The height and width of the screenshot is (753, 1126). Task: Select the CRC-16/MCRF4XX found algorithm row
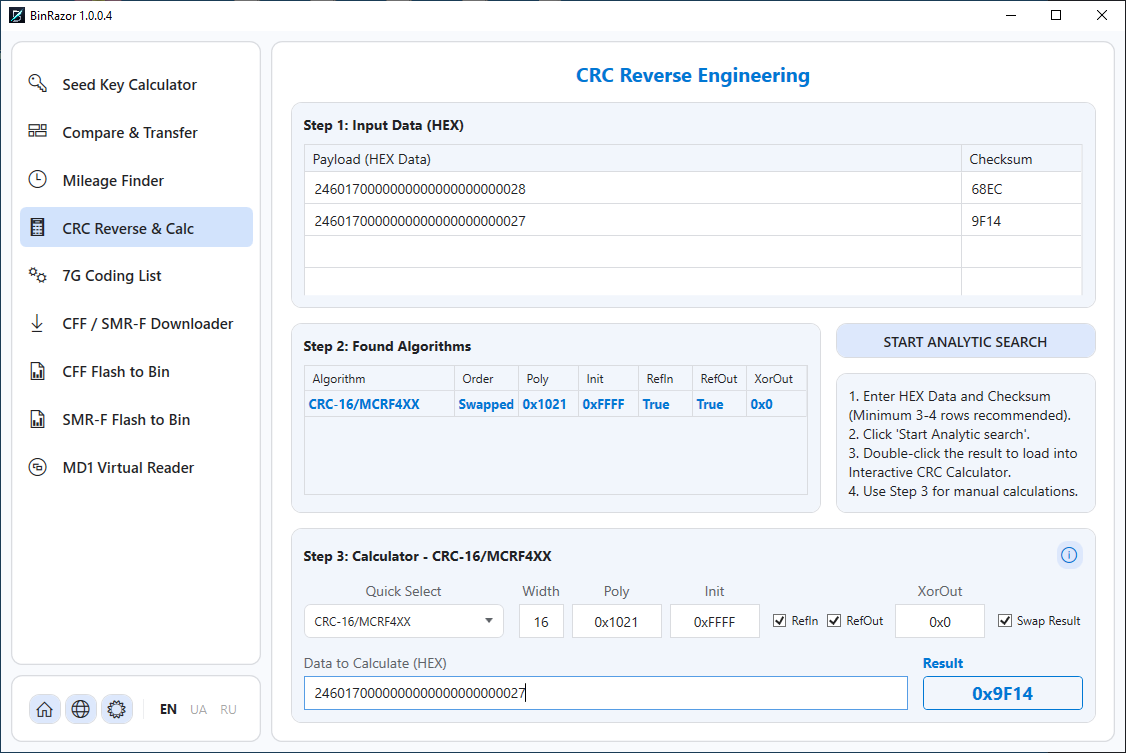[555, 404]
